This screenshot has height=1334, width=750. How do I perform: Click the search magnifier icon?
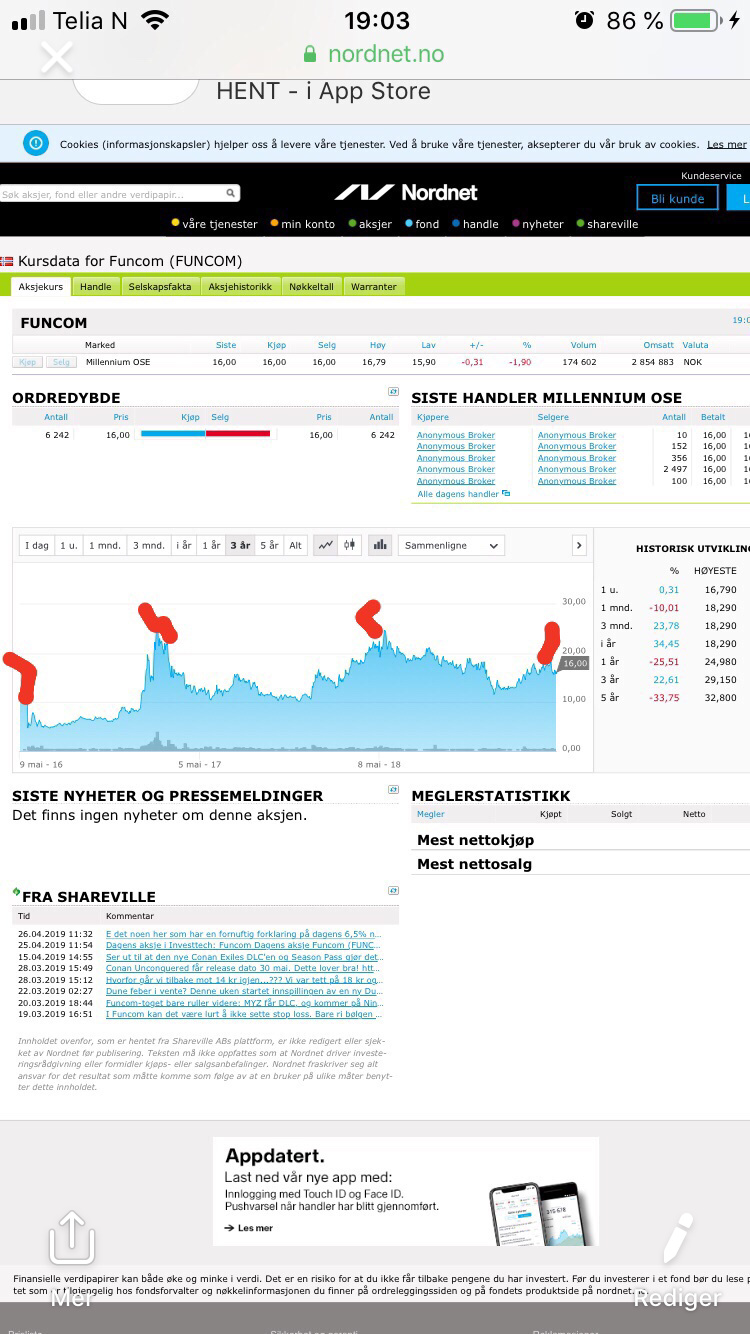231,194
